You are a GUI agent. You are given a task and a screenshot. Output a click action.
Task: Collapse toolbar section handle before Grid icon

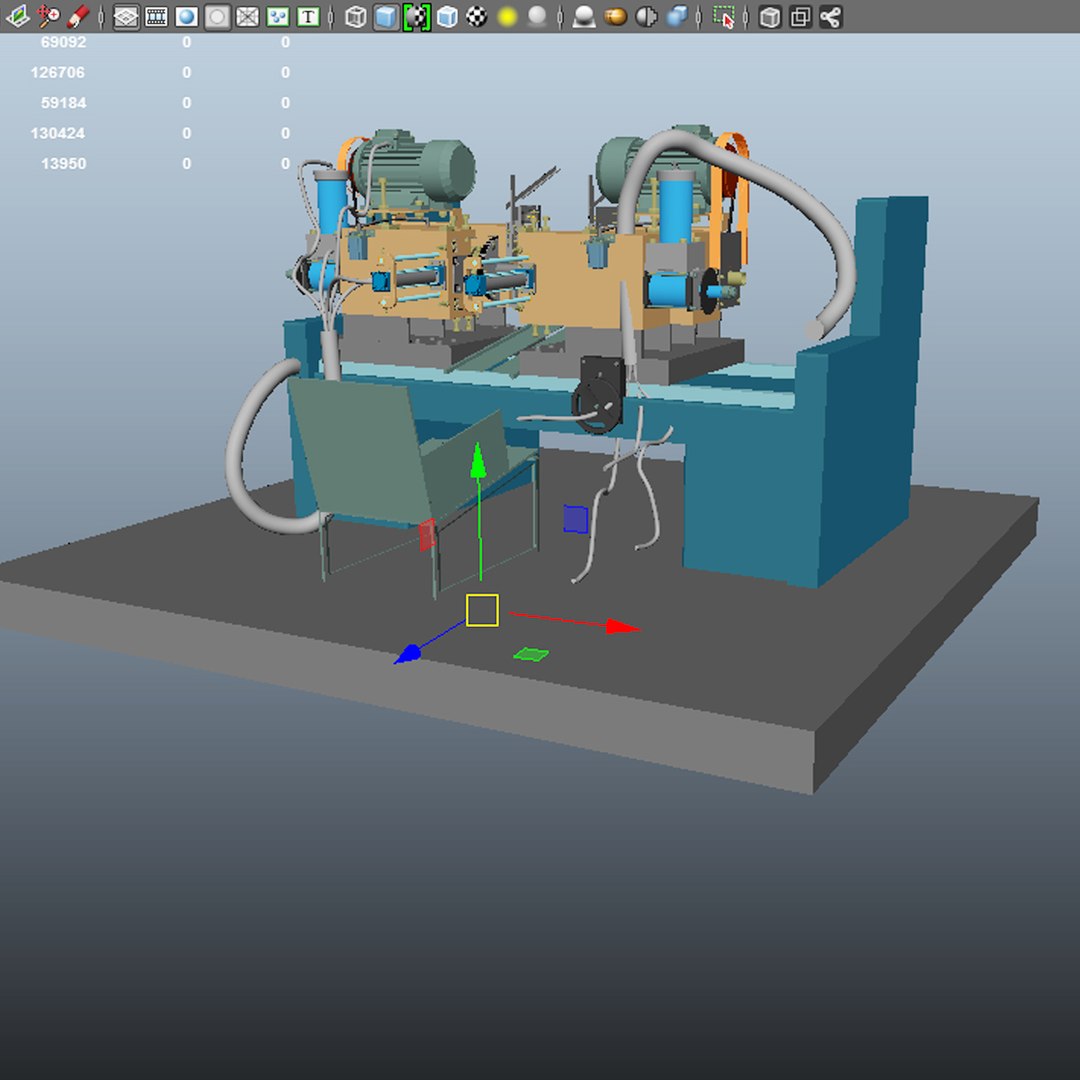tap(101, 17)
